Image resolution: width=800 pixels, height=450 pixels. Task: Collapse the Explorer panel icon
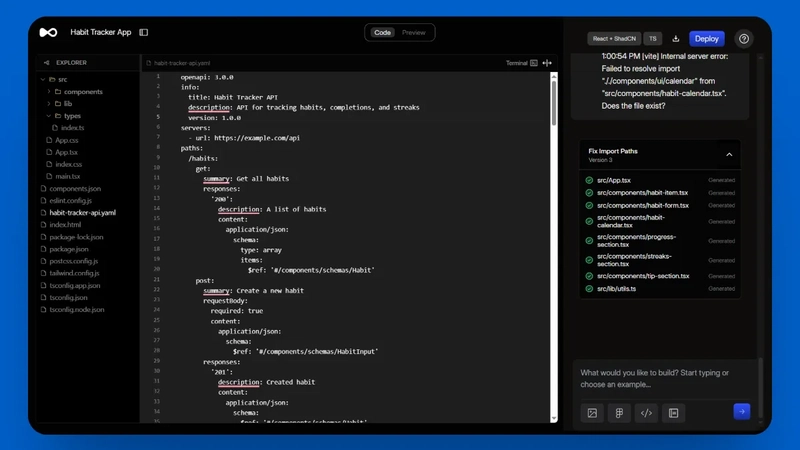click(46, 63)
